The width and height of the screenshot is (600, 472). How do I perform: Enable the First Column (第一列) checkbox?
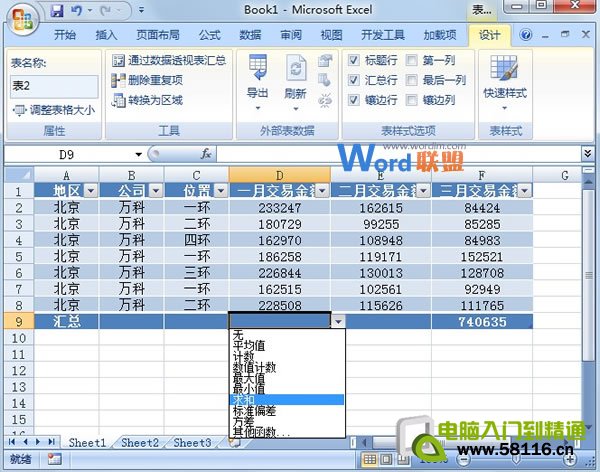coord(411,60)
